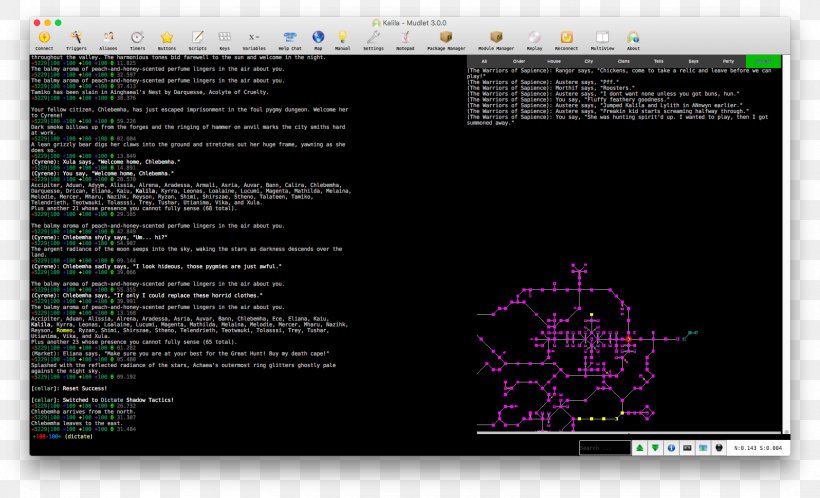Open the Scripts editor
This screenshot has height=498, width=820.
[x=198, y=40]
